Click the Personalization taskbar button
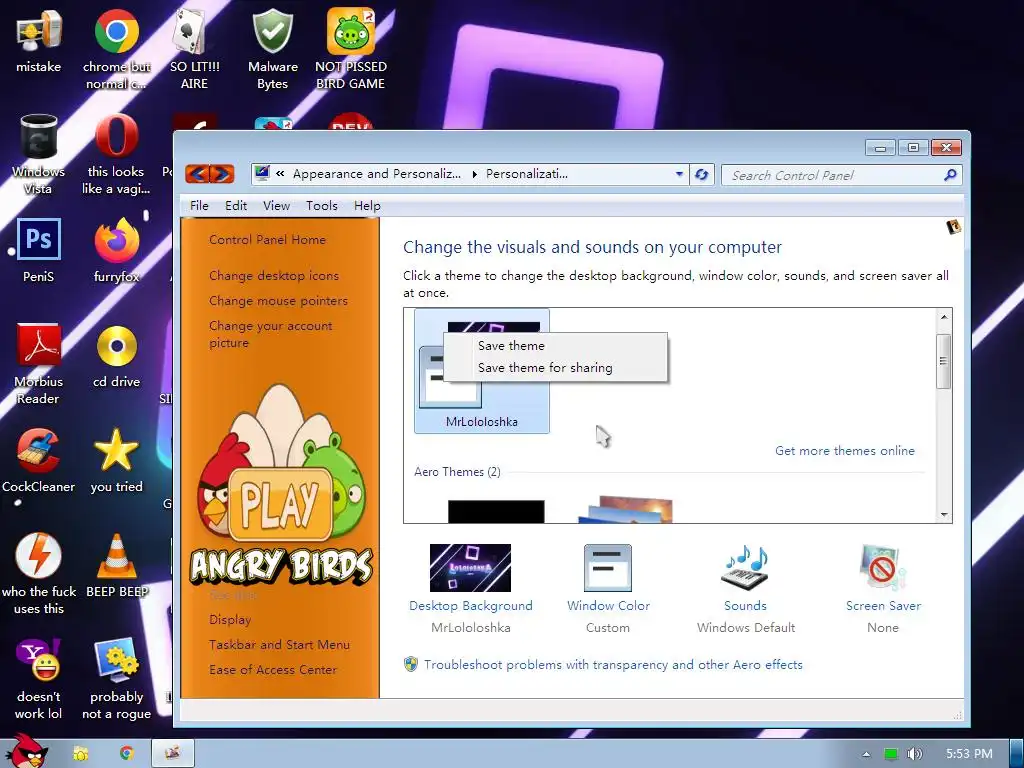This screenshot has width=1024, height=768. click(172, 753)
